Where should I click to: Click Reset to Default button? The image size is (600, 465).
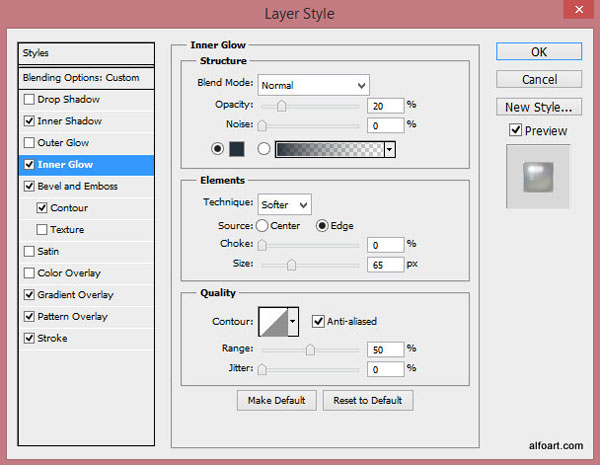368,400
